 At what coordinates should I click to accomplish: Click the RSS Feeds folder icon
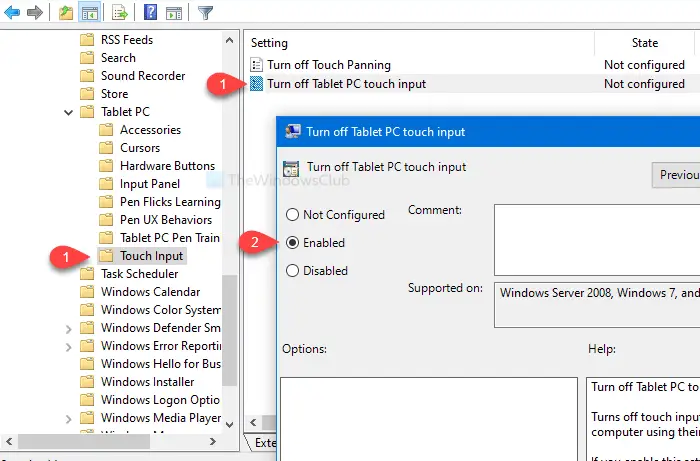pos(87,40)
